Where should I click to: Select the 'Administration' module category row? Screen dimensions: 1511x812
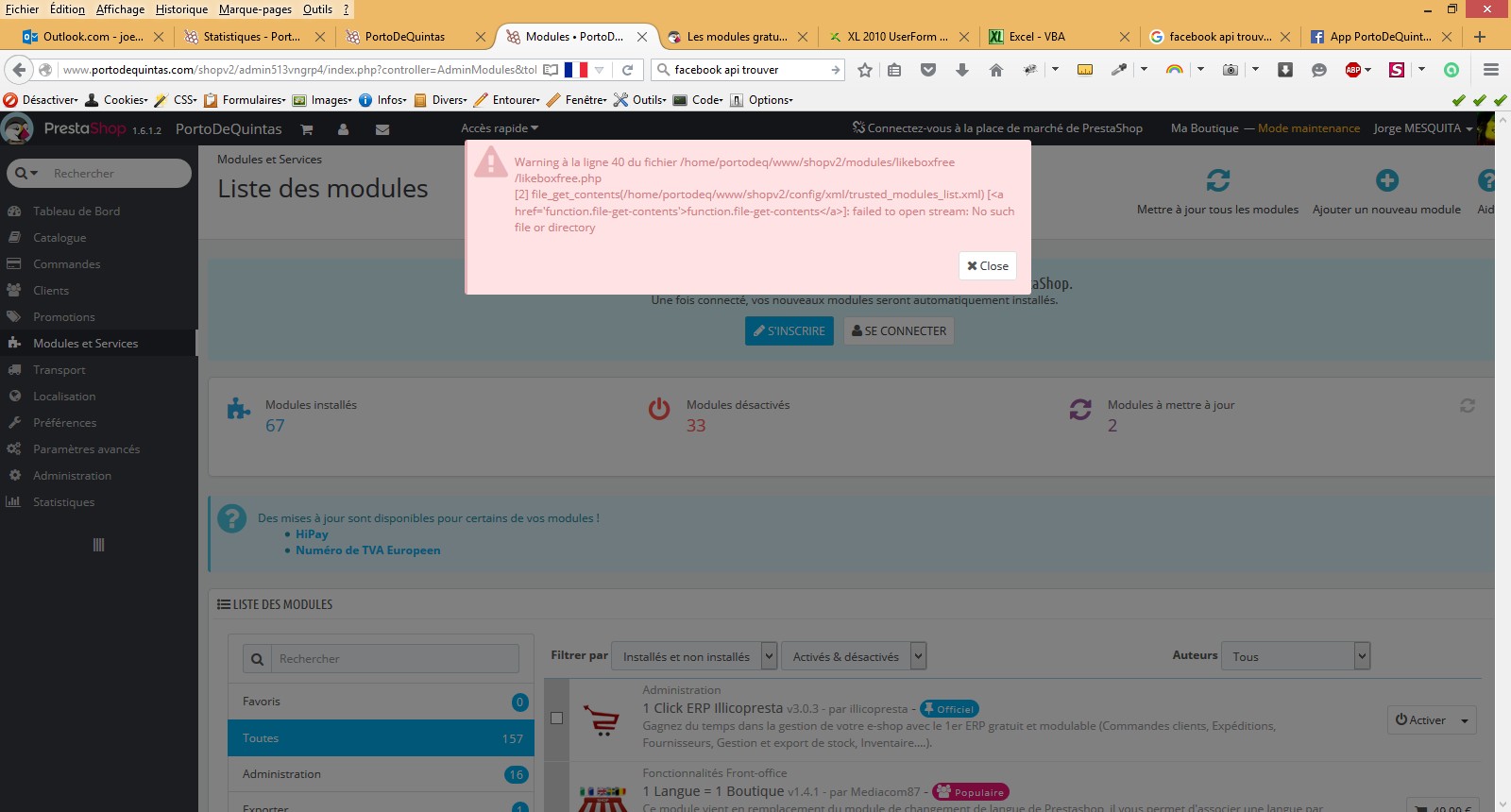[381, 774]
